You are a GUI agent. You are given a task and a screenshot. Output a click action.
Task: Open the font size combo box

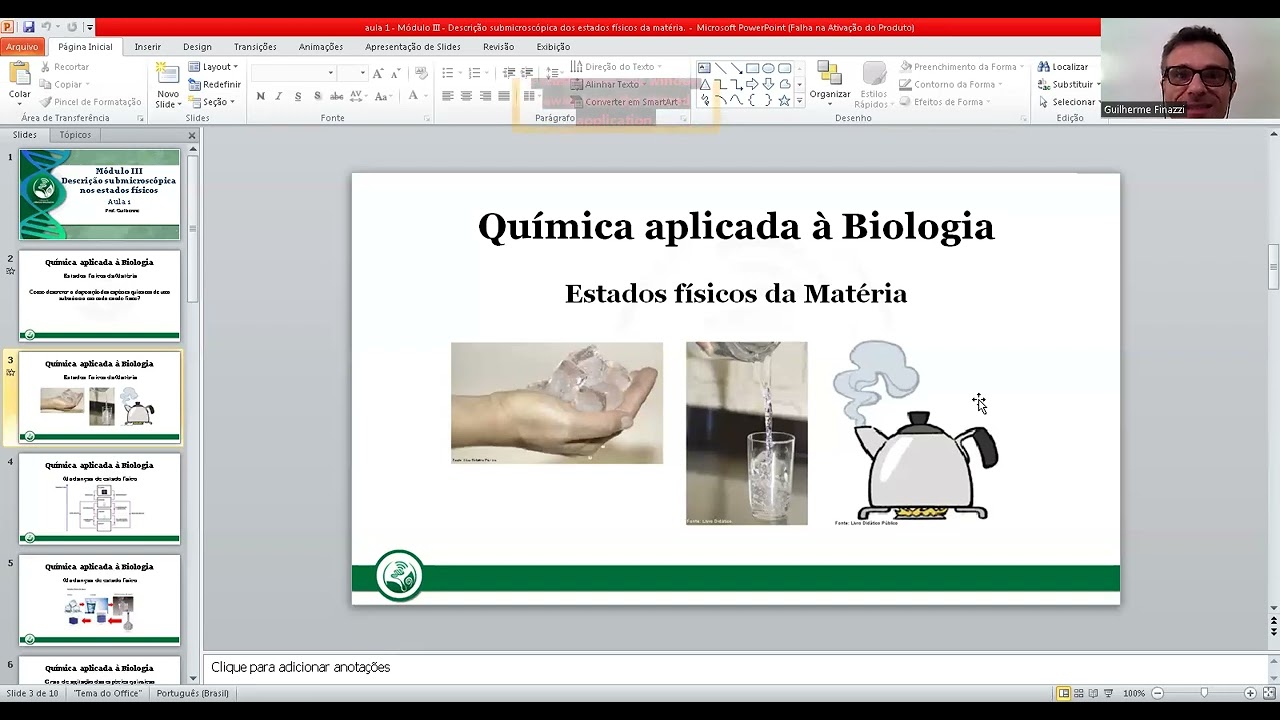[x=352, y=73]
